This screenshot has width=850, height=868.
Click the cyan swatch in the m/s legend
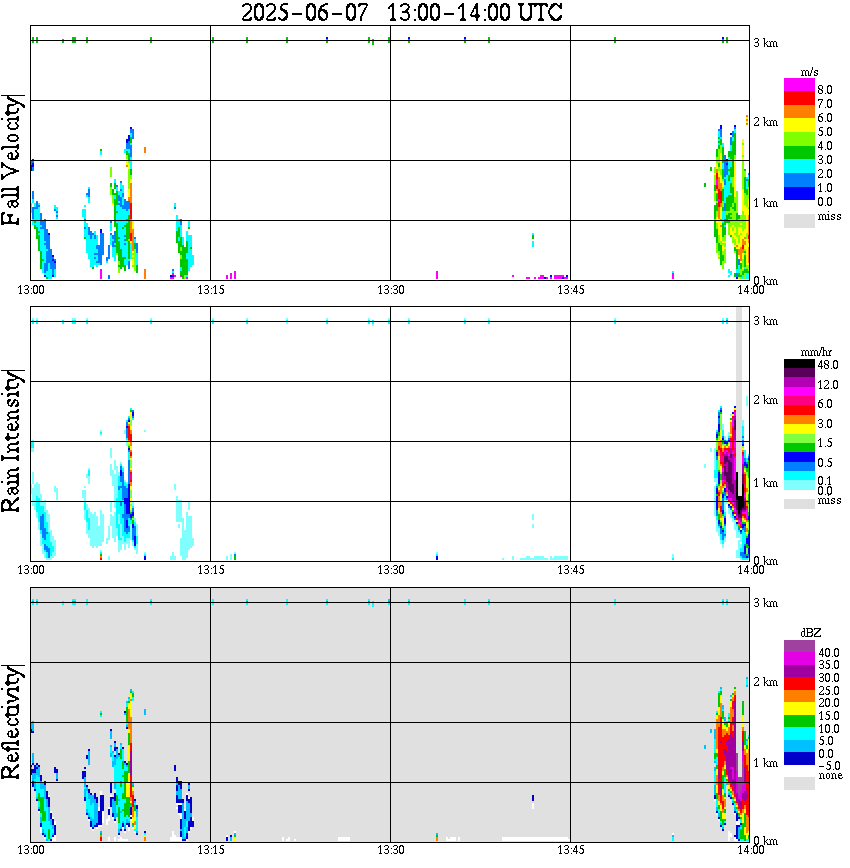coord(799,166)
